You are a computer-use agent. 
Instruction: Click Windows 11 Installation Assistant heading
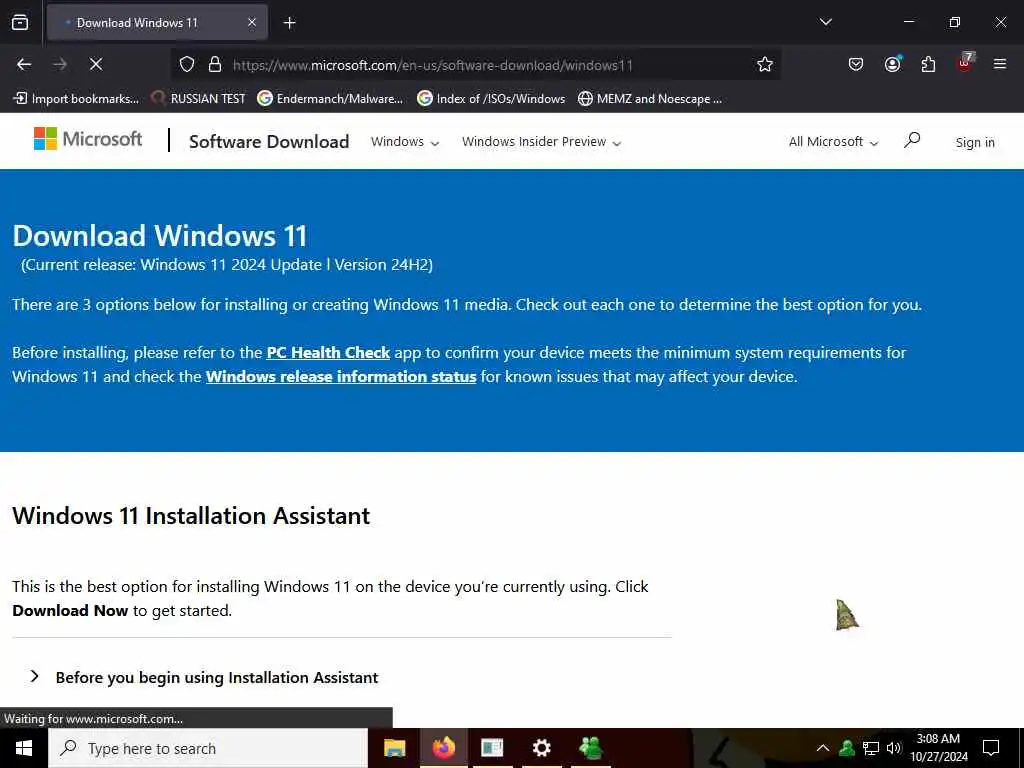[x=191, y=516]
